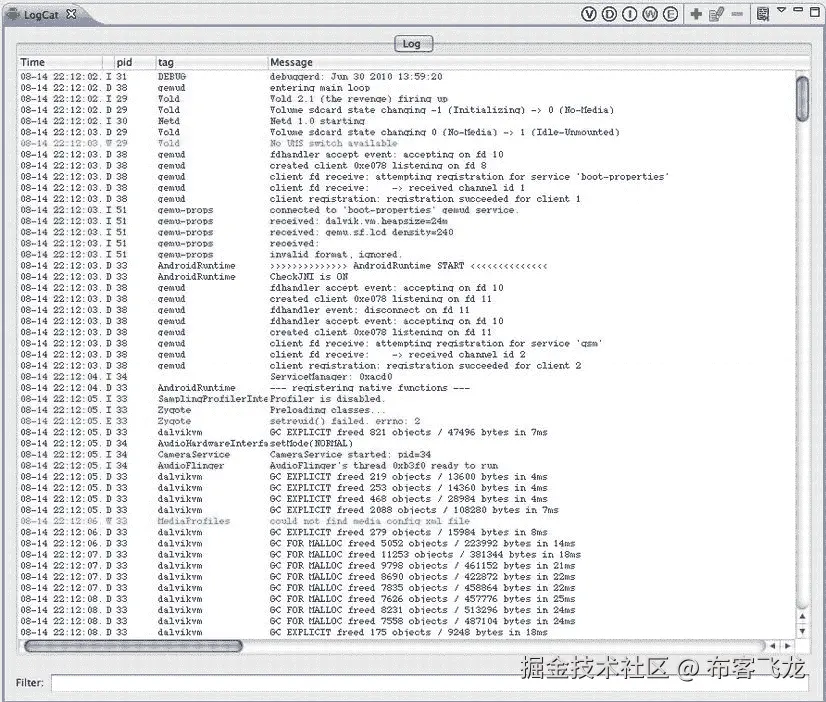Select the Error (E) log level filter
This screenshot has width=826, height=702.
[670, 14]
